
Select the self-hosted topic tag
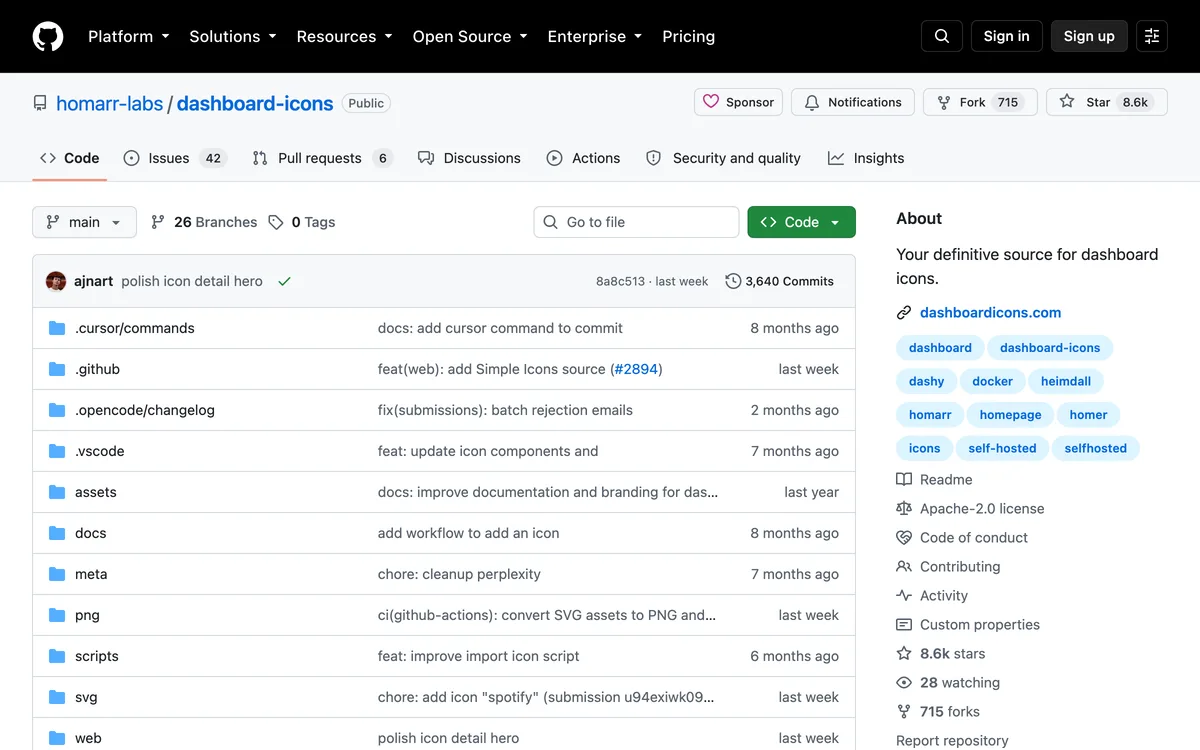1002,448
